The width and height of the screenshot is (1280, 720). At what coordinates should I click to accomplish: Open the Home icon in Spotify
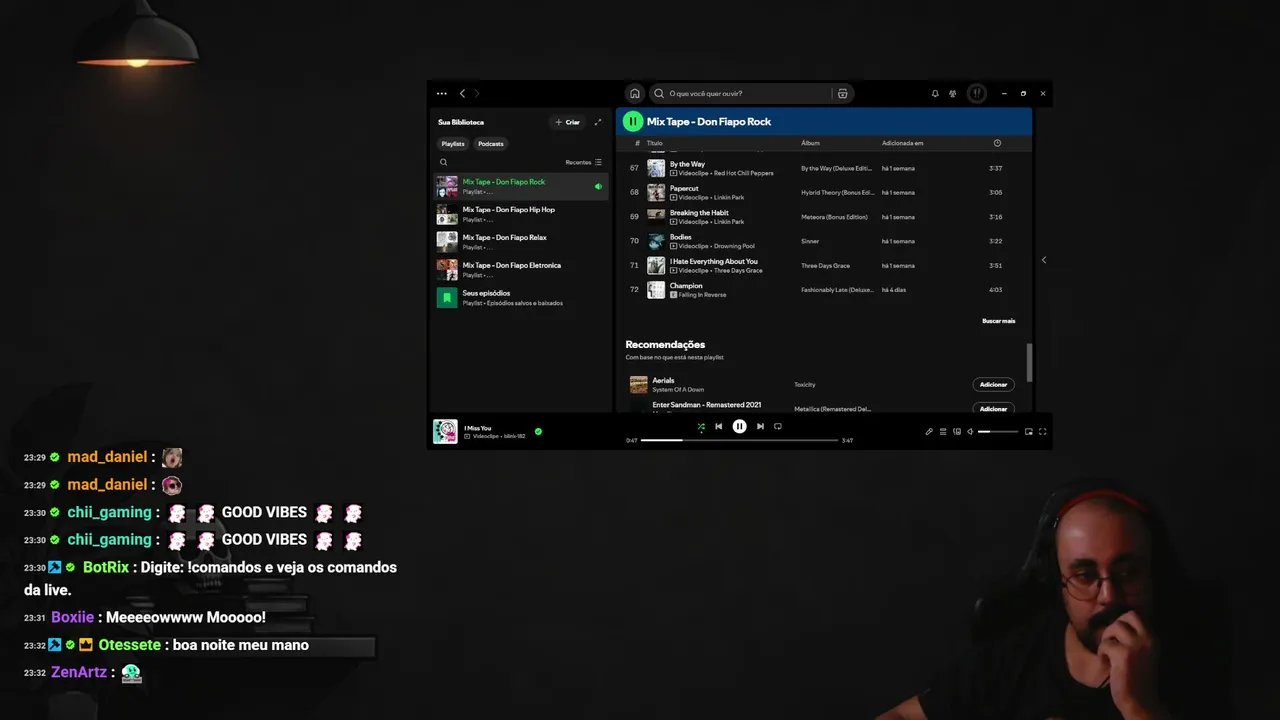[x=634, y=93]
